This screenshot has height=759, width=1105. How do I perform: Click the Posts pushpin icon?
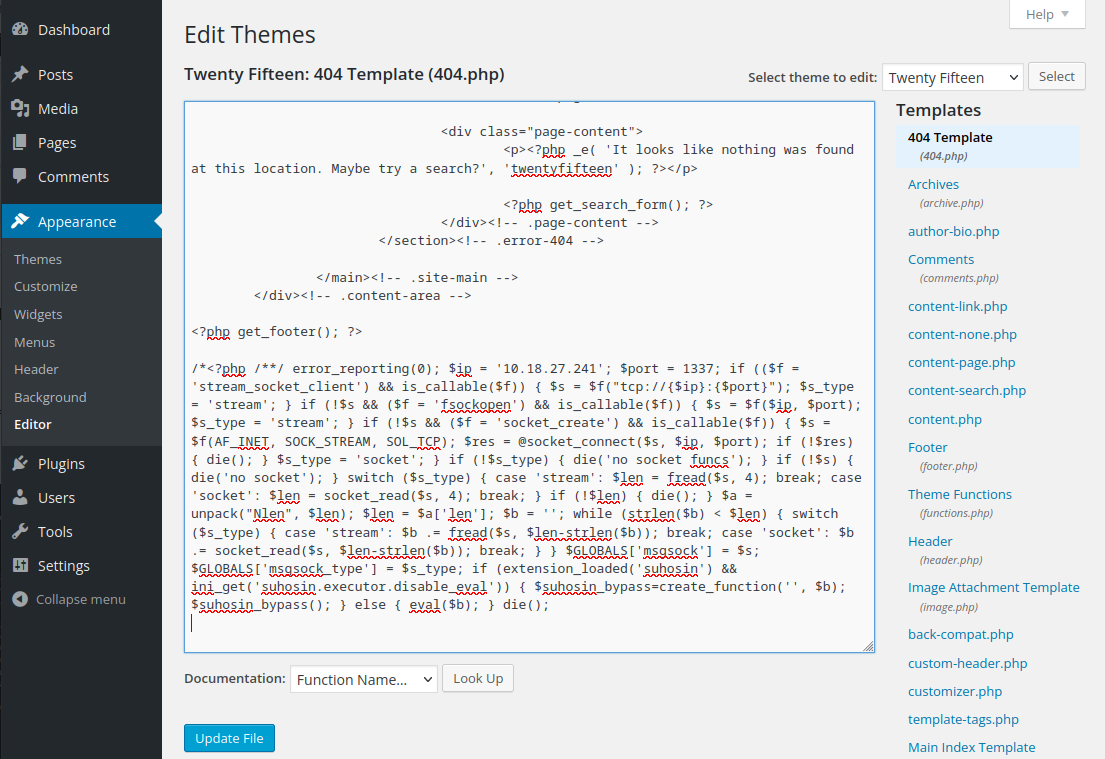20,74
